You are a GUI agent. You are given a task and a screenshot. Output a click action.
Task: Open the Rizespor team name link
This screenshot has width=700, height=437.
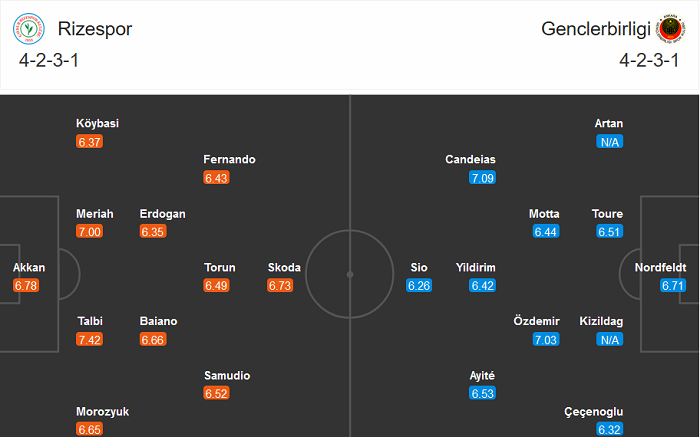pyautogui.click(x=95, y=29)
